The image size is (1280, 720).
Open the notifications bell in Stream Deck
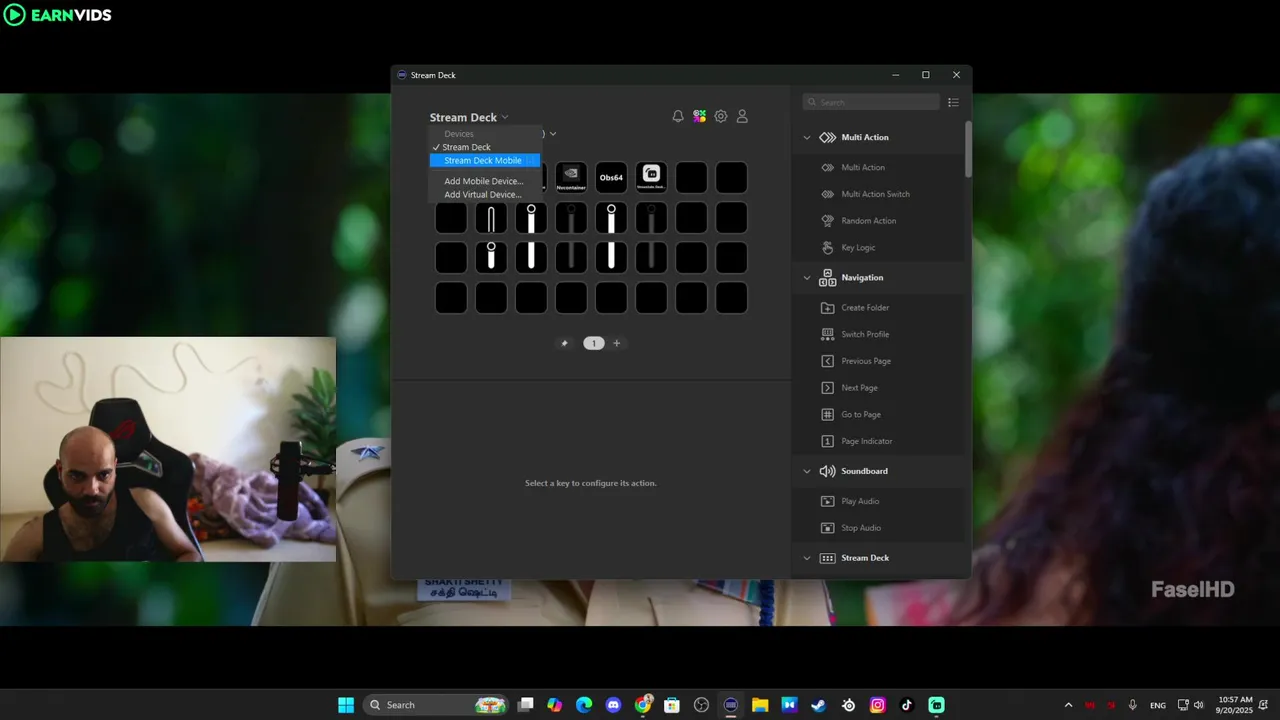tap(678, 117)
